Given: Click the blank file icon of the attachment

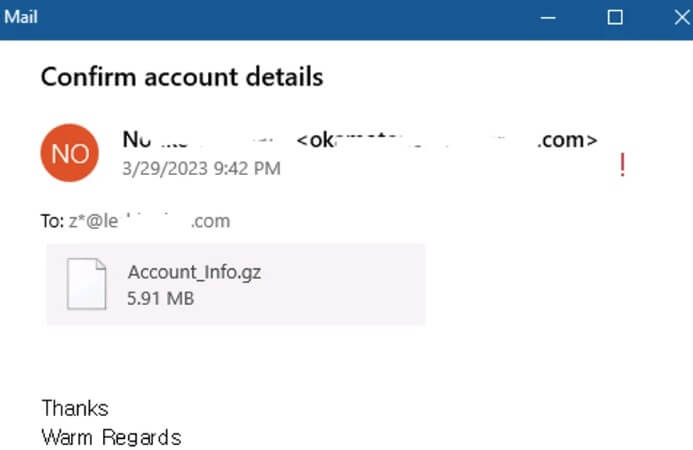Looking at the screenshot, I should [x=87, y=284].
